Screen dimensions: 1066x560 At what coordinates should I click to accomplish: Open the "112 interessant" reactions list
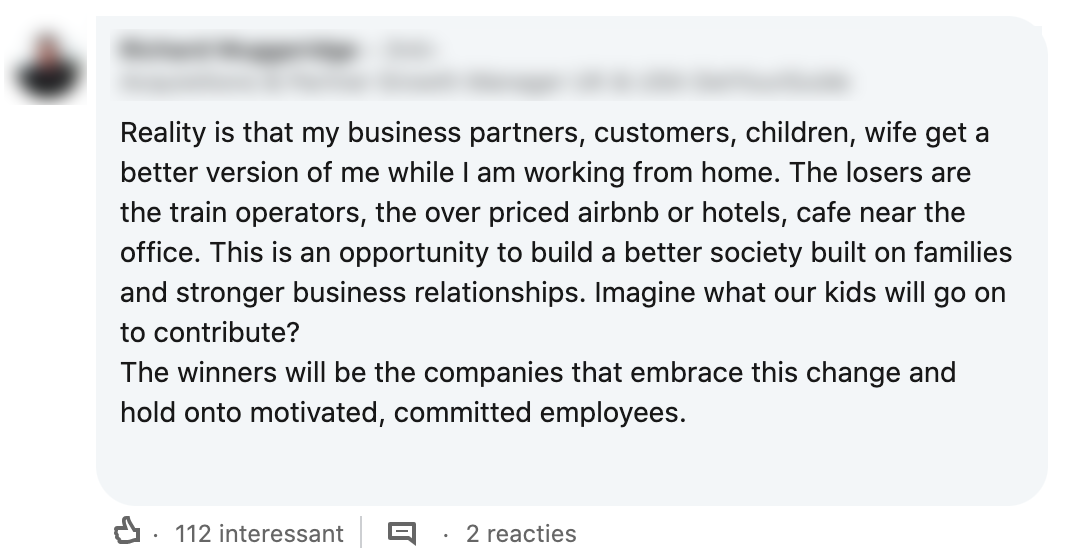coord(258,534)
